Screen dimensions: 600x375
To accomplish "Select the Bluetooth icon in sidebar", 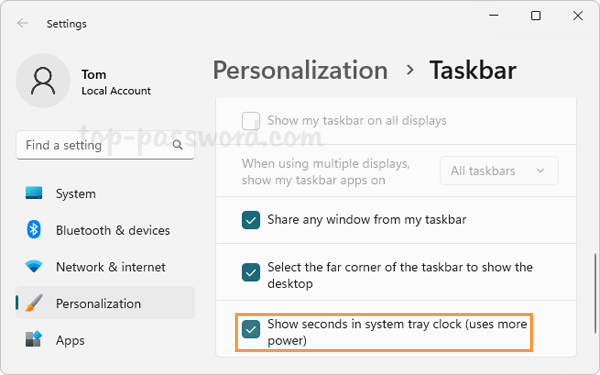I will [x=34, y=230].
